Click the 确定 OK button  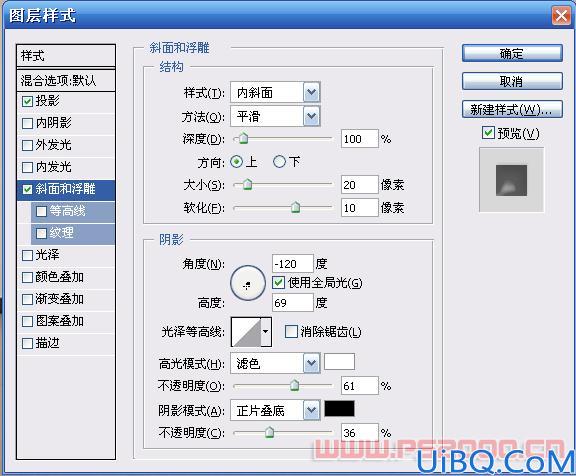[x=512, y=54]
